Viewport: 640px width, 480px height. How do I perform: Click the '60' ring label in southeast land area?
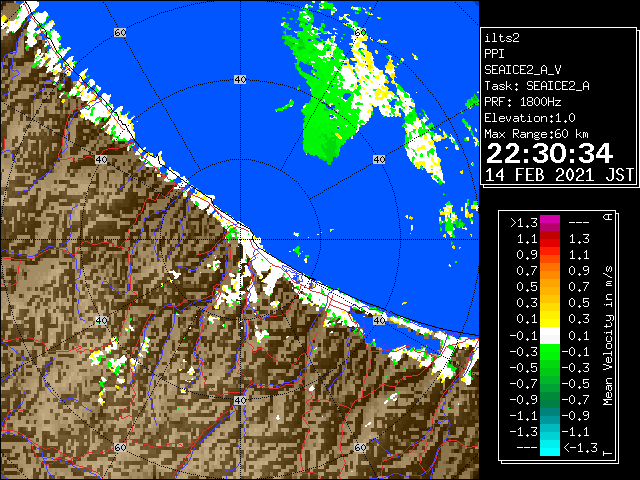[360, 447]
